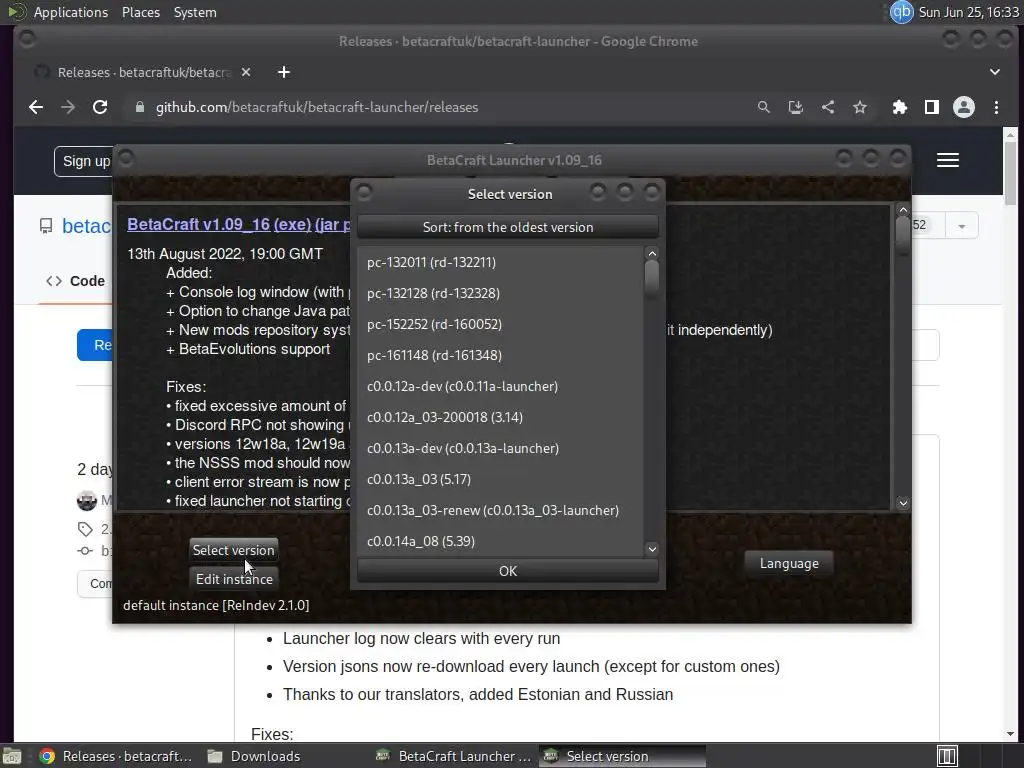The width and height of the screenshot is (1024, 768).
Task: Select version pc-132011 (rd-132211)
Action: [500, 262]
